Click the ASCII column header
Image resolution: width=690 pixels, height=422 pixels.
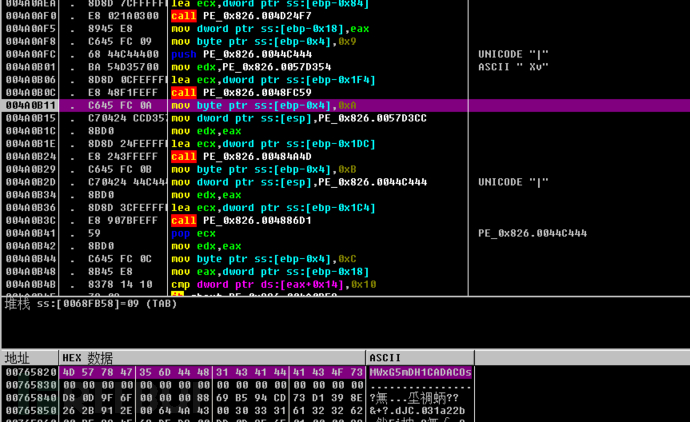point(420,358)
